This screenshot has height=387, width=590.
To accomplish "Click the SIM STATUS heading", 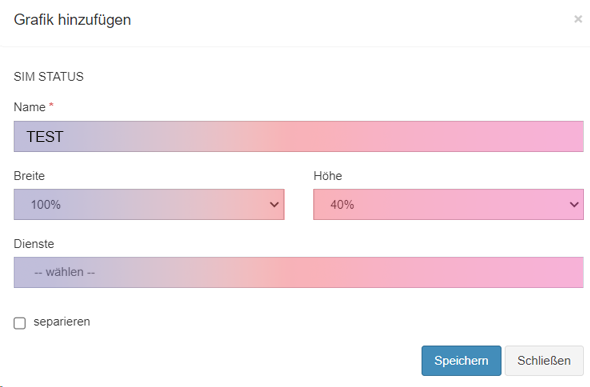I will 49,77.
